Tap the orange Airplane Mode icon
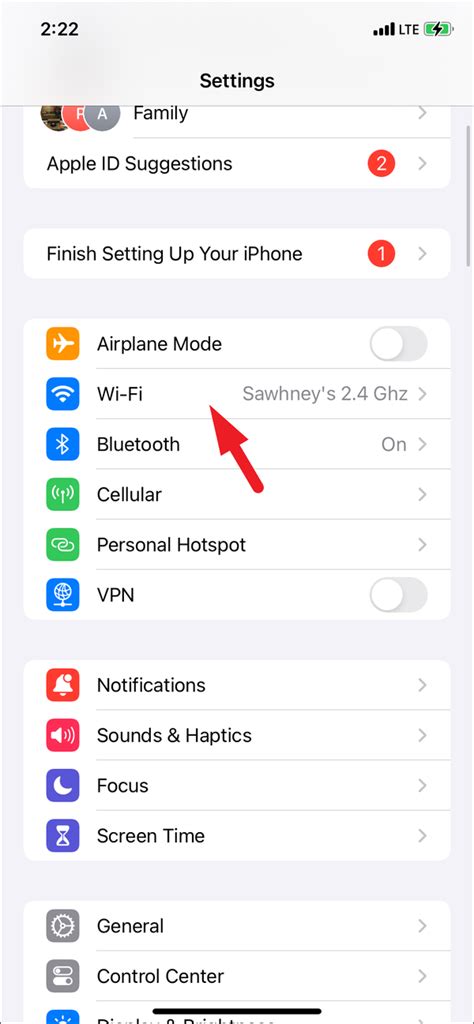Image resolution: width=474 pixels, height=1024 pixels. (x=63, y=344)
